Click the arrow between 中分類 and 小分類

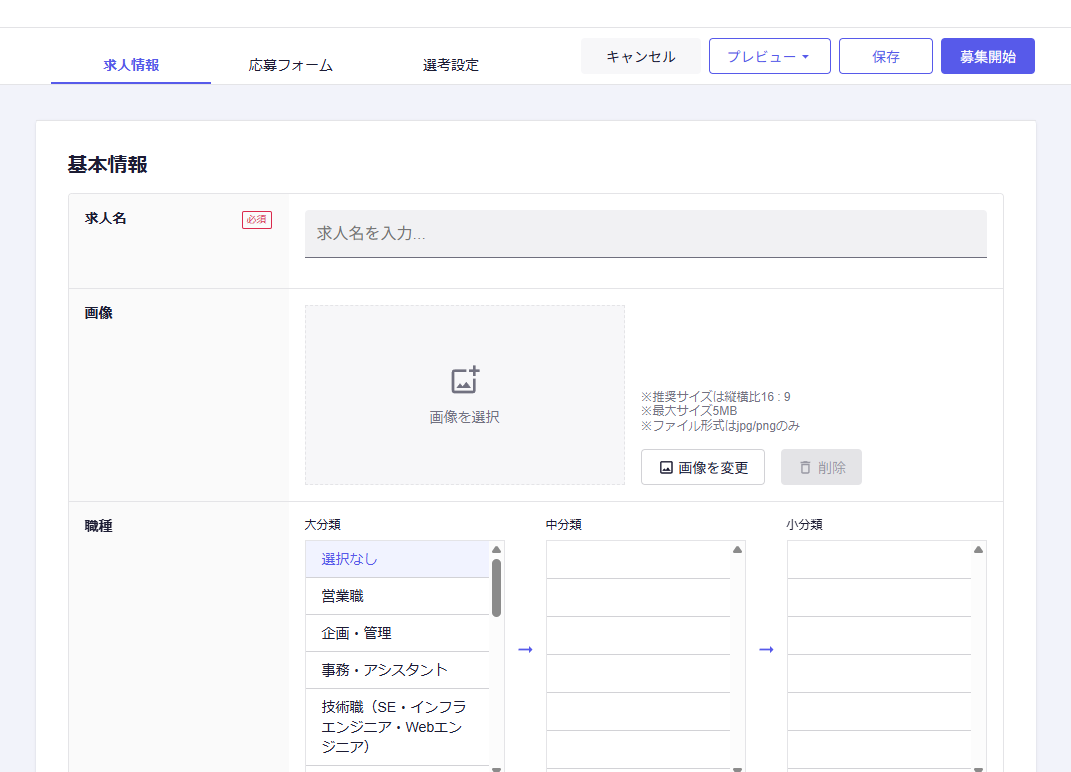click(766, 650)
